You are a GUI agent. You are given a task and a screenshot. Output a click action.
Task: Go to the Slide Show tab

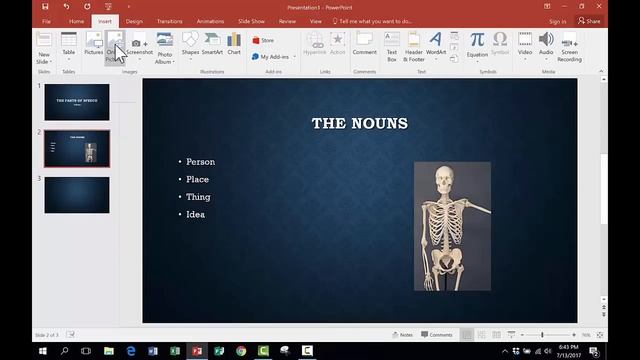(251, 21)
